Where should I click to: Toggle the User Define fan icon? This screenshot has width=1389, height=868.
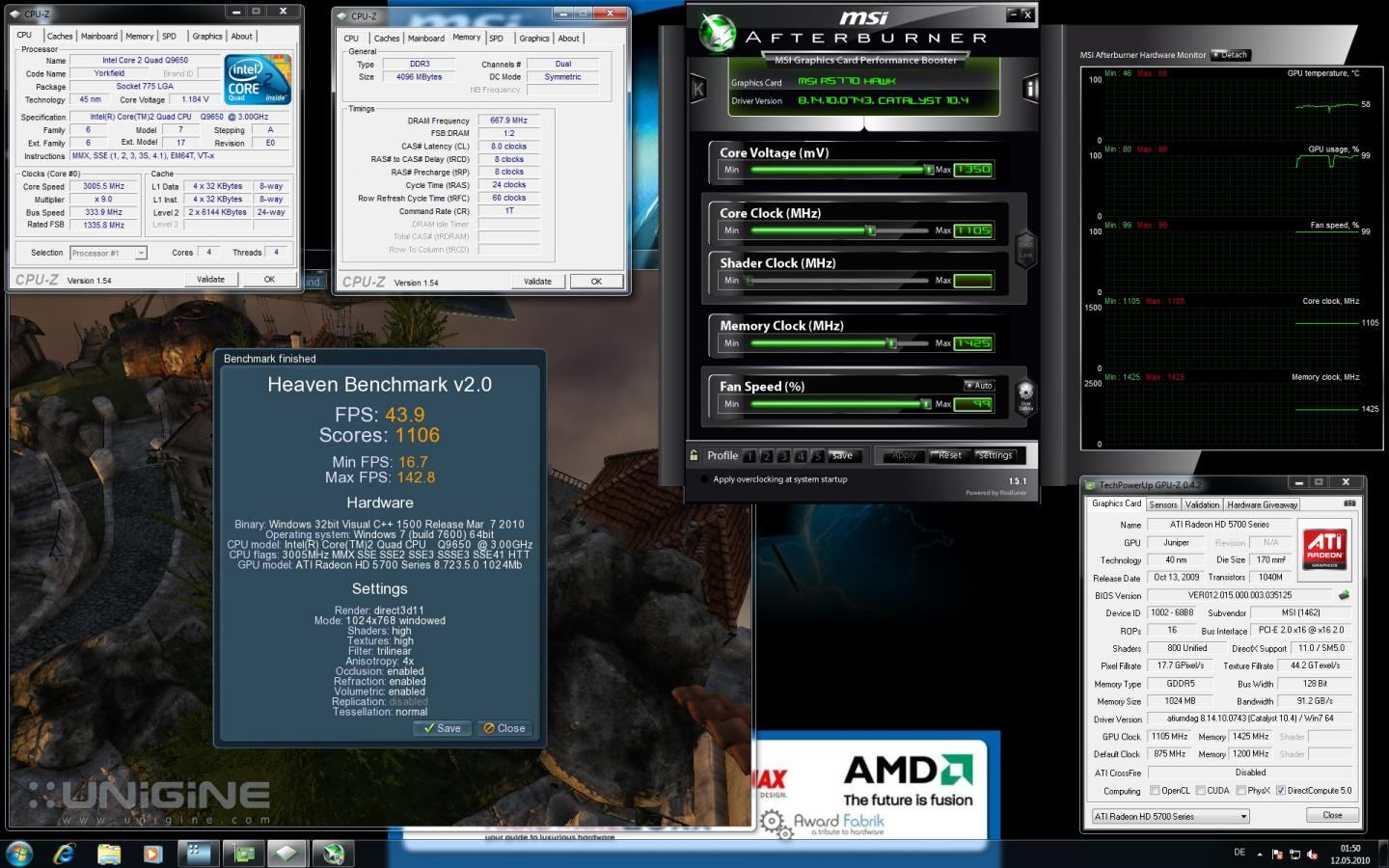[x=1025, y=395]
